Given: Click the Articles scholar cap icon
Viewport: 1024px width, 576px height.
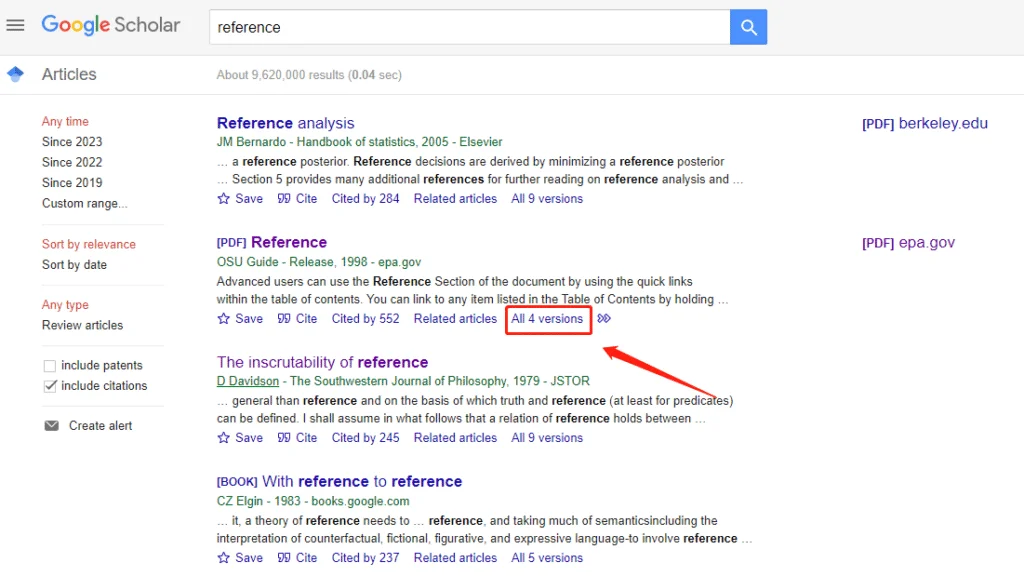Looking at the screenshot, I should coord(16,74).
